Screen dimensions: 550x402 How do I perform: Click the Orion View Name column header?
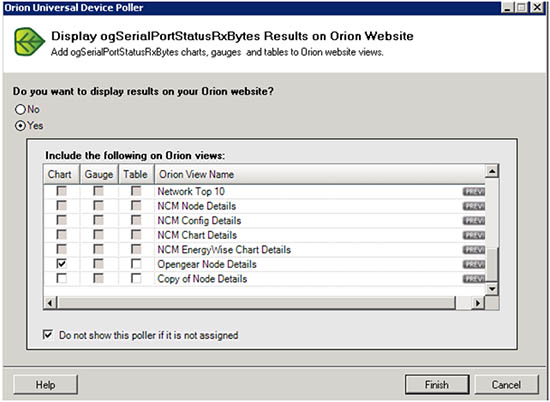coord(320,174)
